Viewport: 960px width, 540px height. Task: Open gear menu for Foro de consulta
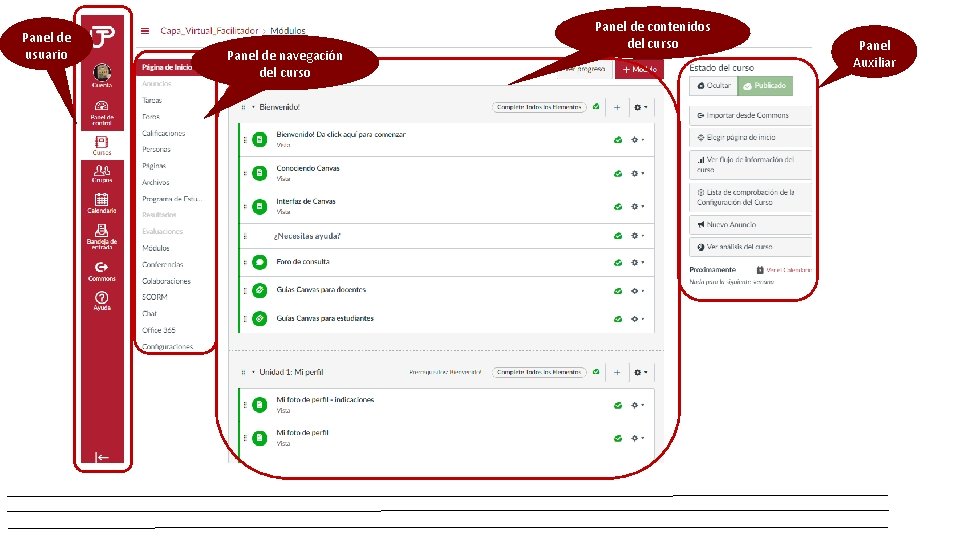[637, 263]
